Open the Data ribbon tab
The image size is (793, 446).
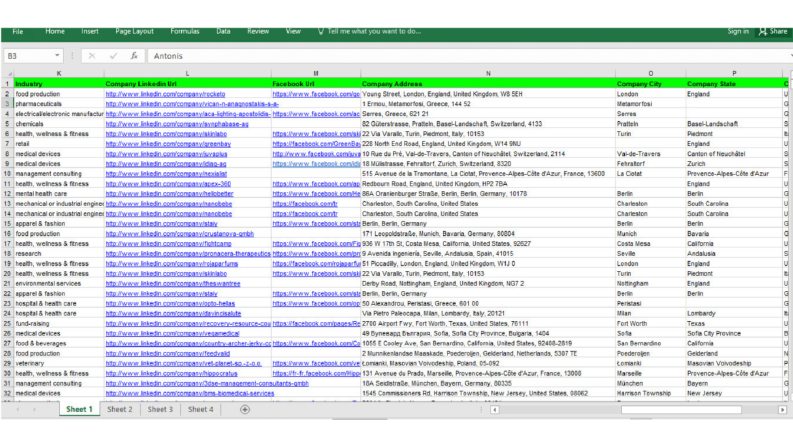pyautogui.click(x=223, y=31)
